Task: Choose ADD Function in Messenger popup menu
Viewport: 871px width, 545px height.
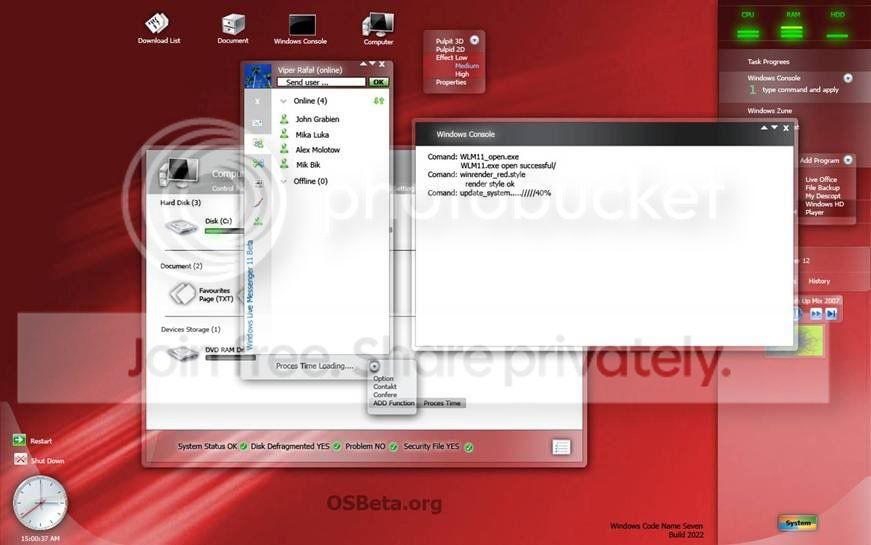Action: 394,403
